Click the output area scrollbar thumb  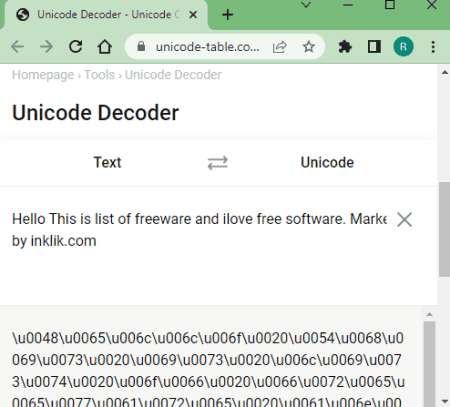pos(429,364)
